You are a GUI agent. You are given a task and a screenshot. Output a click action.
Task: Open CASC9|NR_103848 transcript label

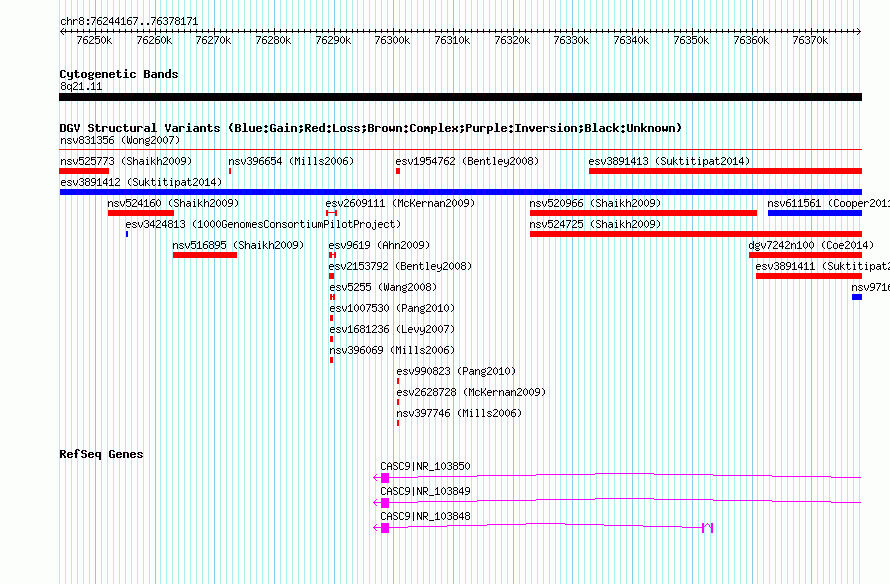(x=425, y=516)
